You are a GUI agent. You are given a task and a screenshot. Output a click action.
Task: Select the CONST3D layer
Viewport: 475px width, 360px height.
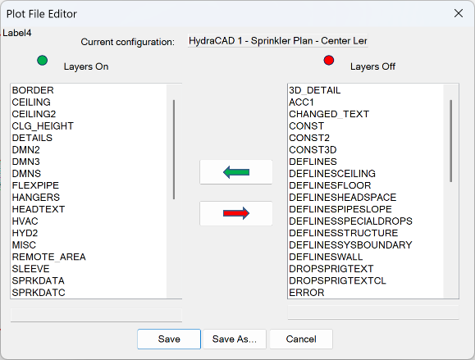[366, 150]
